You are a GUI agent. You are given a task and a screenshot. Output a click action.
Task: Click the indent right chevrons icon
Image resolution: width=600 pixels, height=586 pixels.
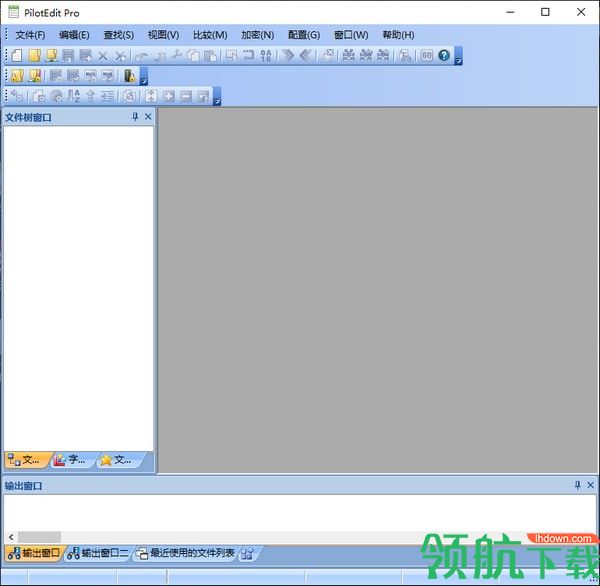click(288, 56)
